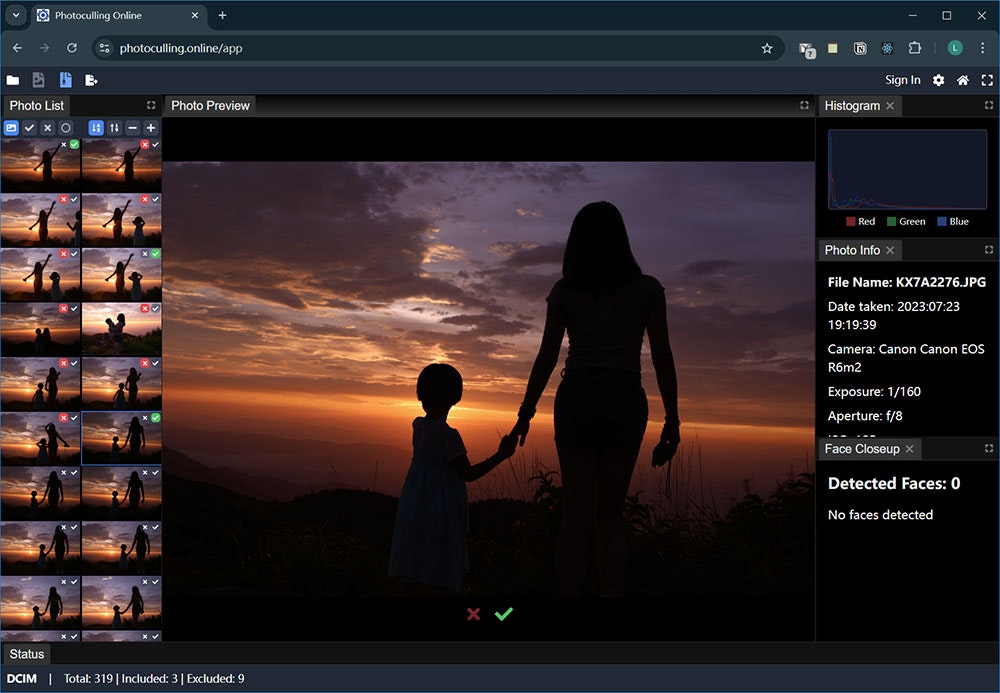Close the Photoculling Online browser tab

pyautogui.click(x=195, y=15)
